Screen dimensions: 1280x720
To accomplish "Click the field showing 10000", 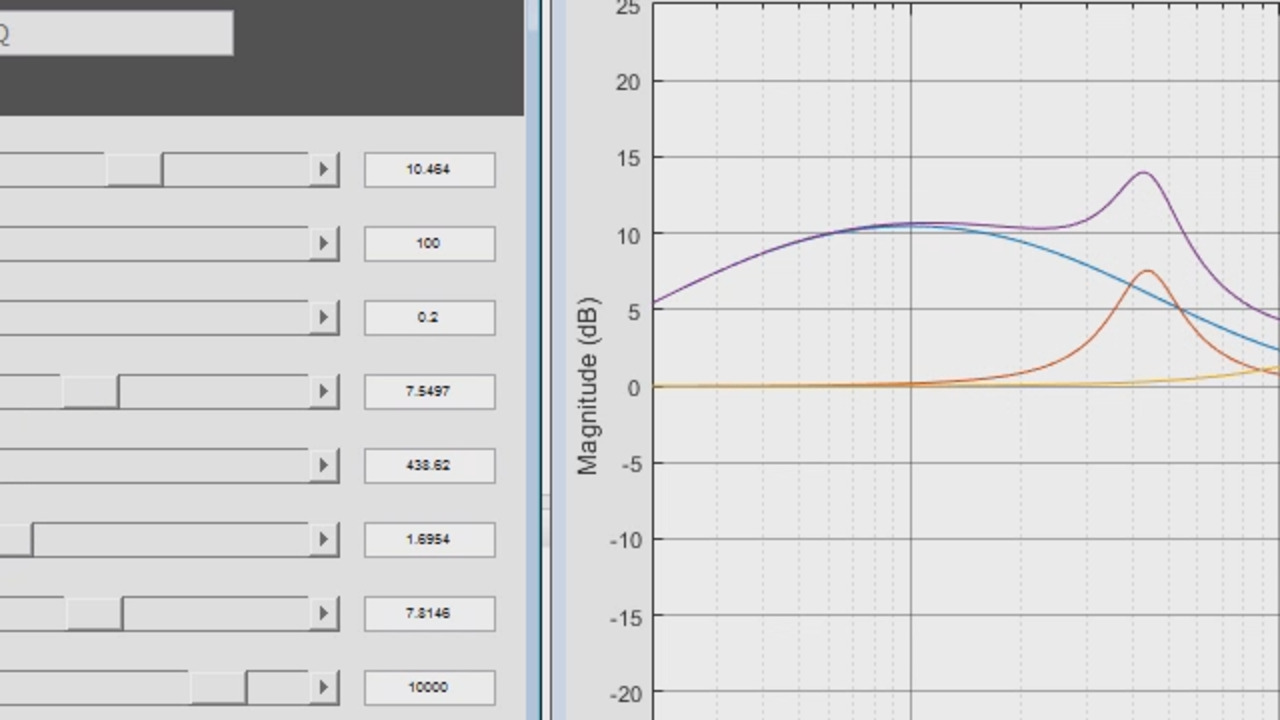I will click(429, 687).
